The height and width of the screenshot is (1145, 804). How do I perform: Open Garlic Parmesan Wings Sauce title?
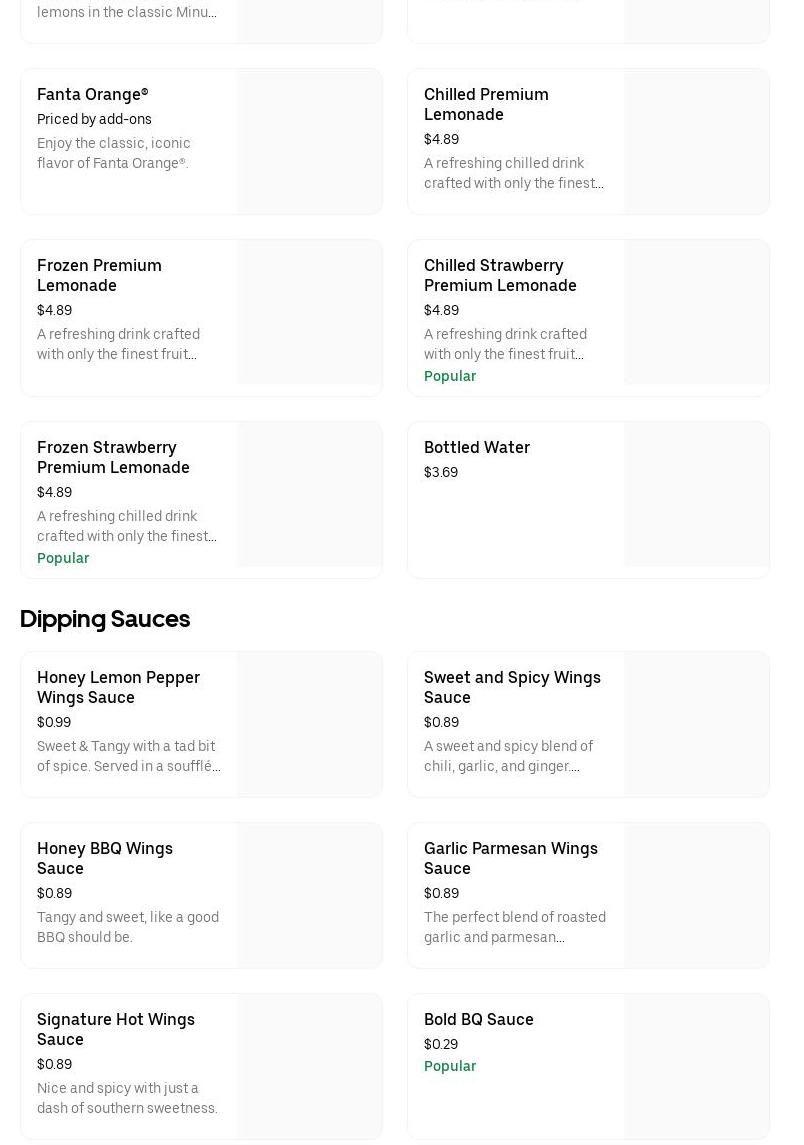coord(511,858)
